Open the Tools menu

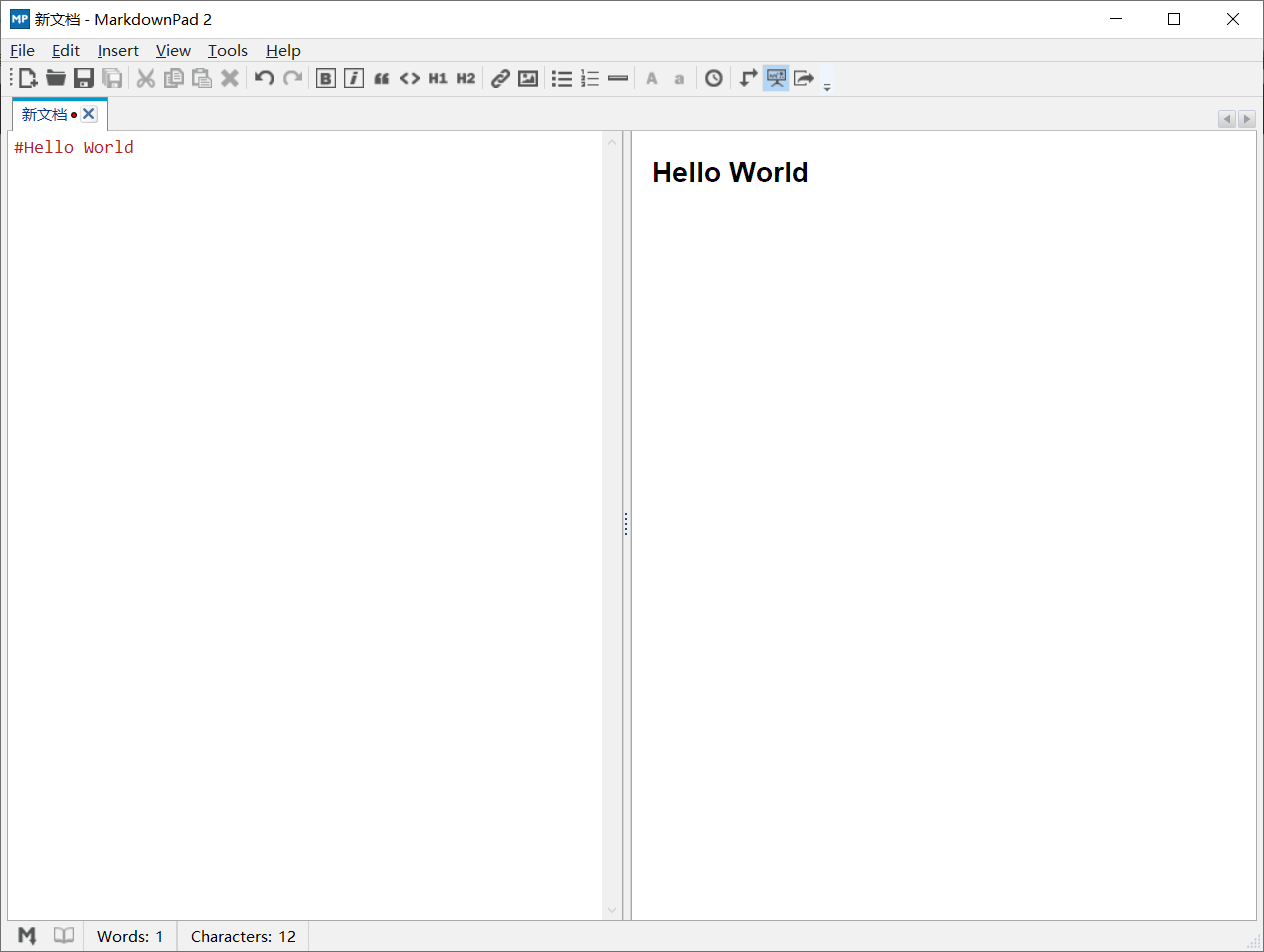[228, 51]
